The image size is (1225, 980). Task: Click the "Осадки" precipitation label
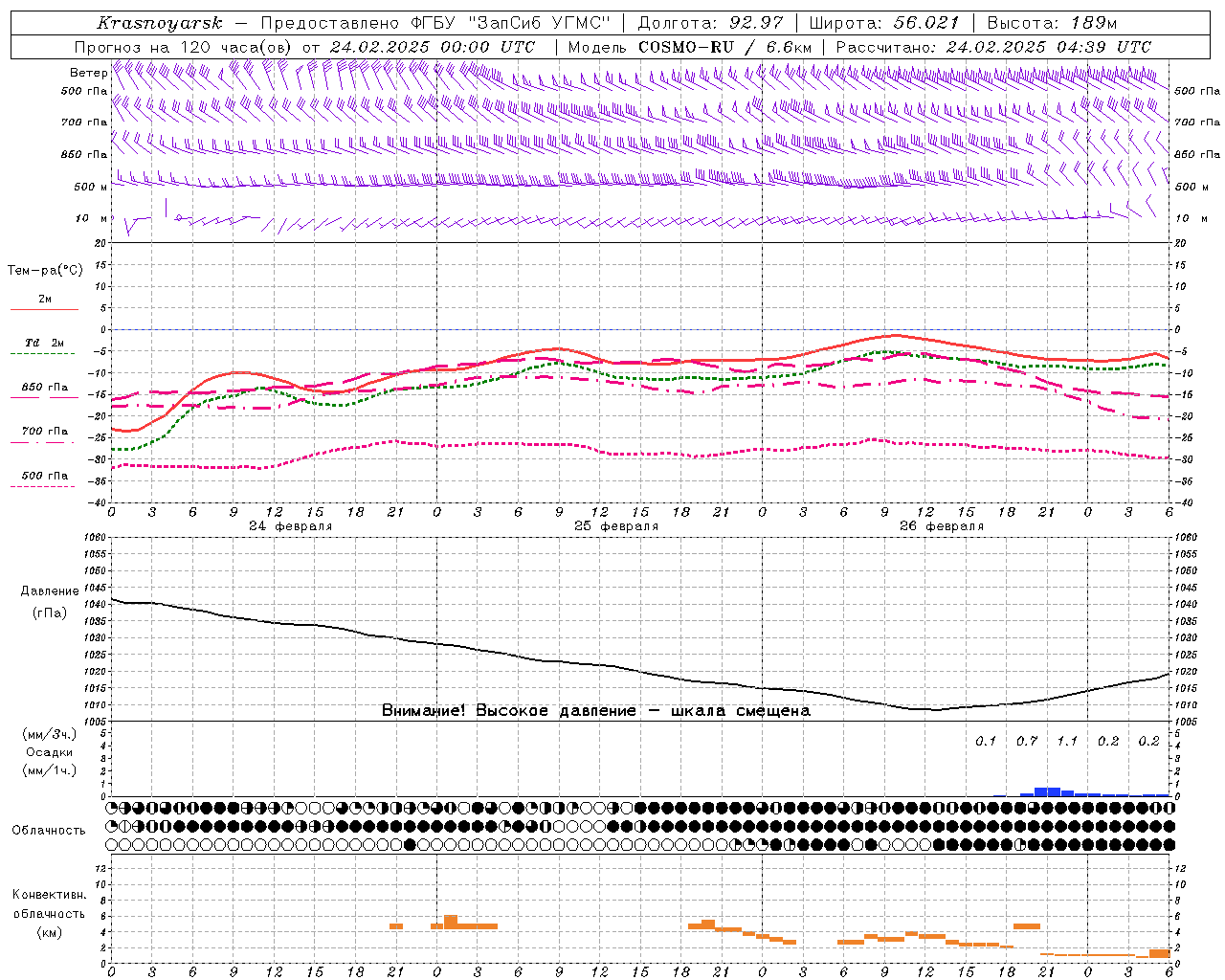(x=50, y=752)
